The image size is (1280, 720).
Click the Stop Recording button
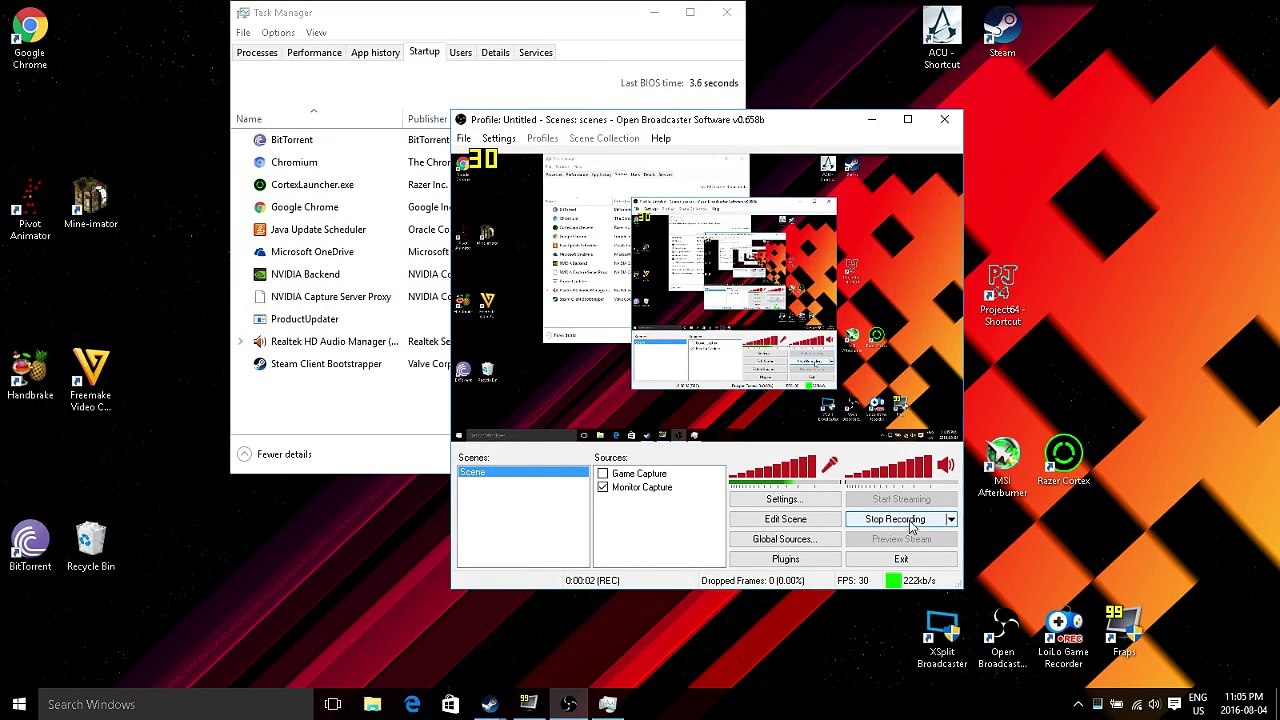pos(895,519)
